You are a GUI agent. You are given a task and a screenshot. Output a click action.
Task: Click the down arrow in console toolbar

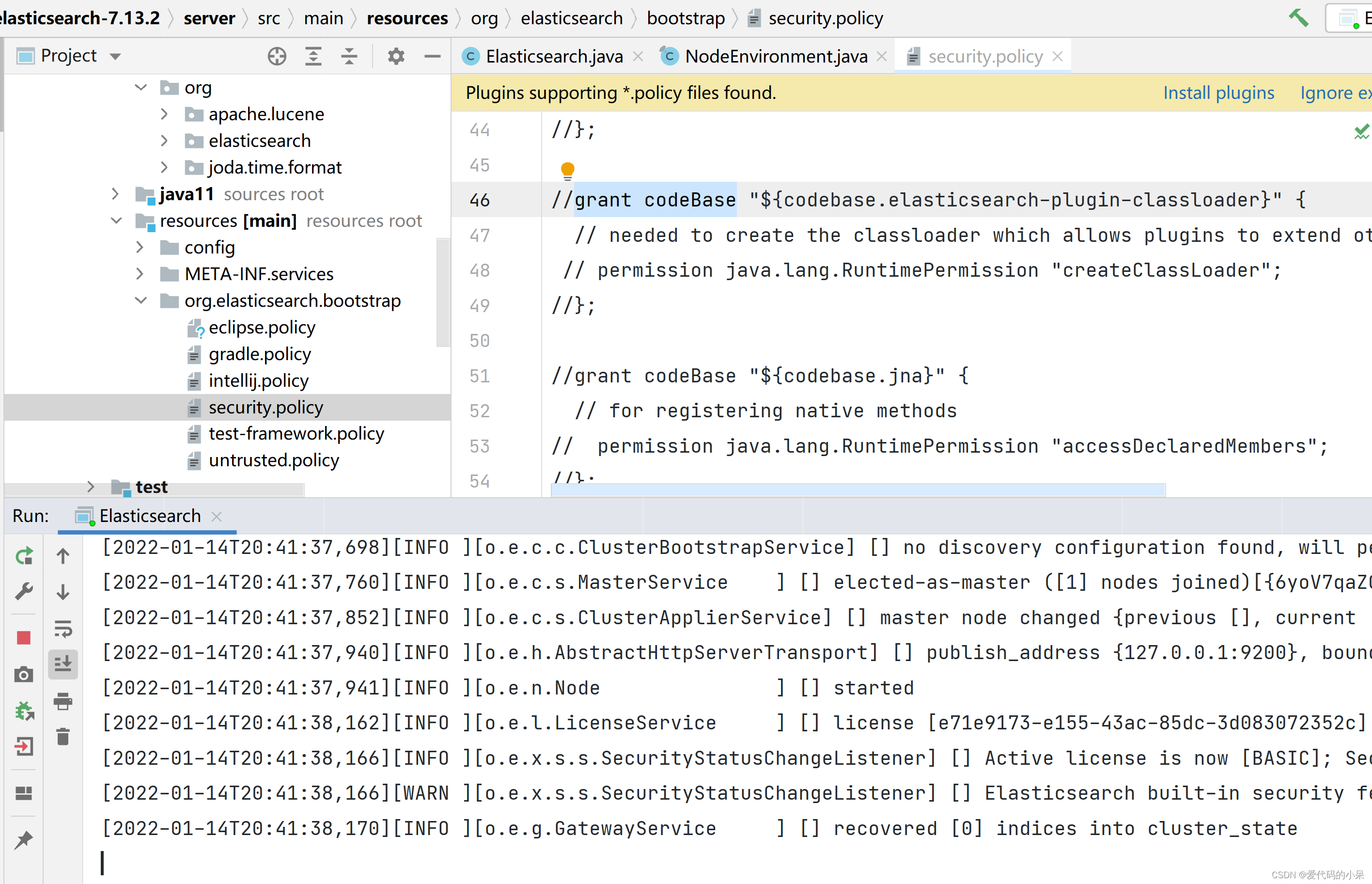(63, 592)
